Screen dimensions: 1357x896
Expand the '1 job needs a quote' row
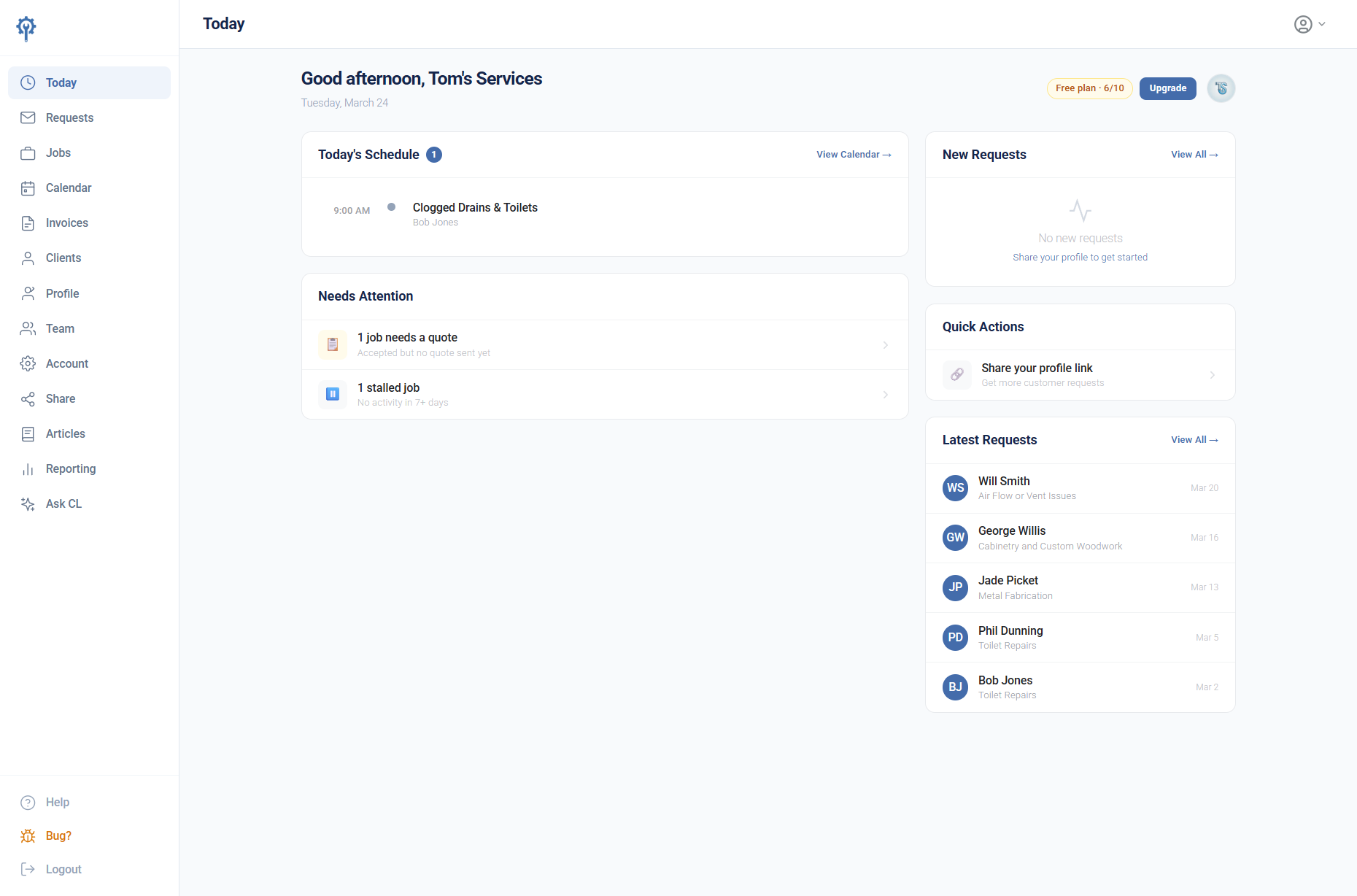pyautogui.click(x=604, y=345)
